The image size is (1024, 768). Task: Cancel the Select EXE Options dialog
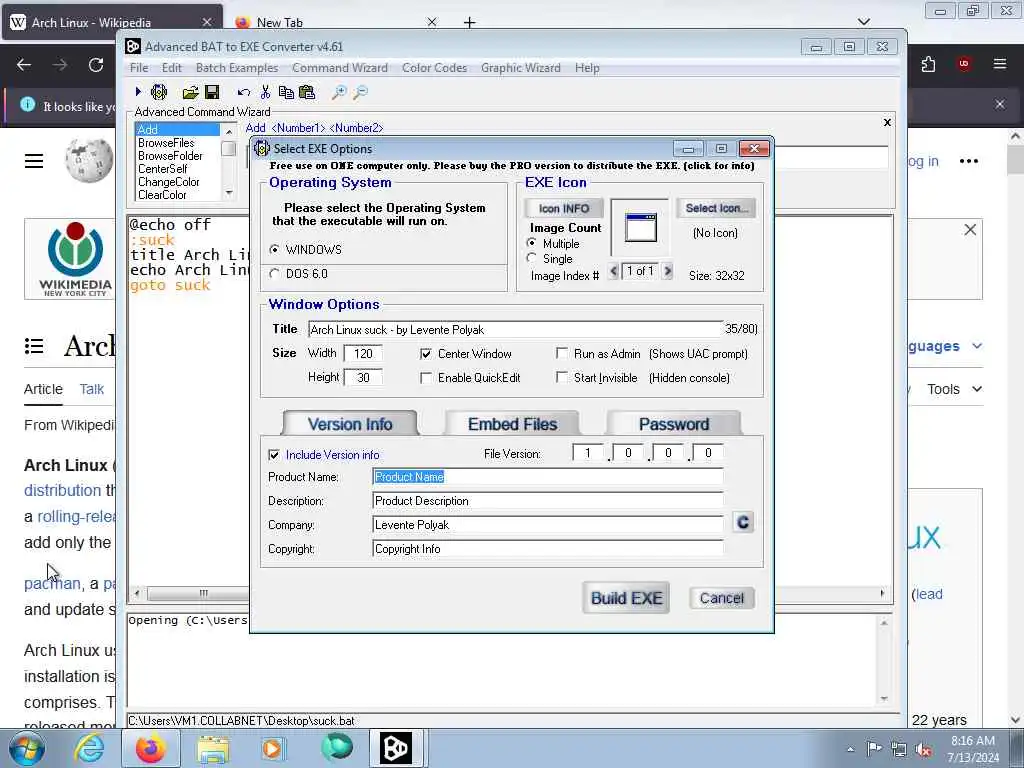tap(722, 598)
